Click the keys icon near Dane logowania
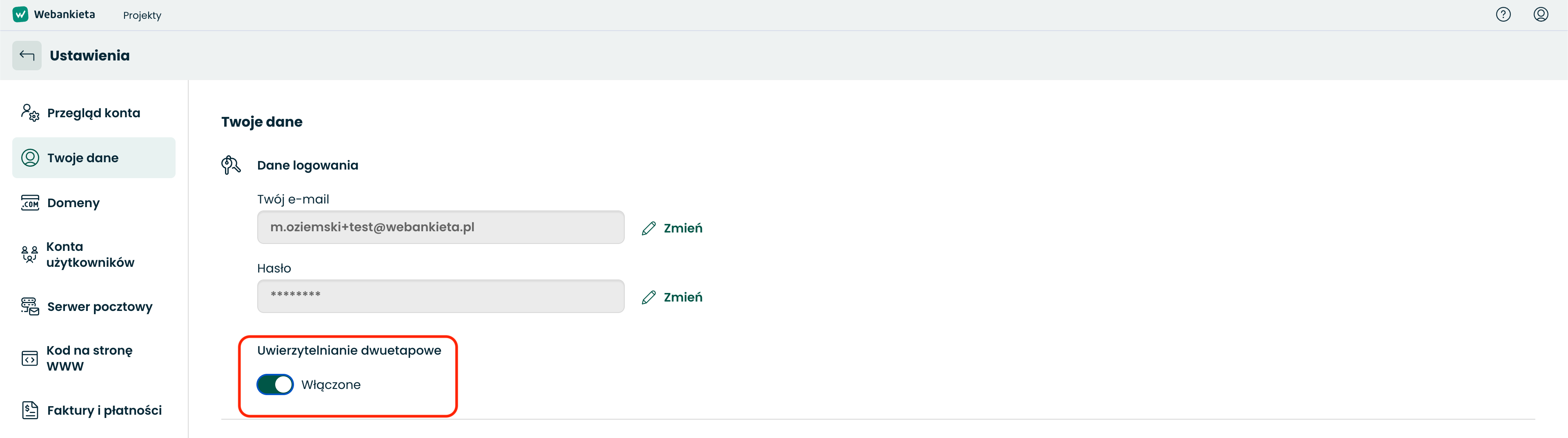The height and width of the screenshot is (438, 1568). point(231,165)
